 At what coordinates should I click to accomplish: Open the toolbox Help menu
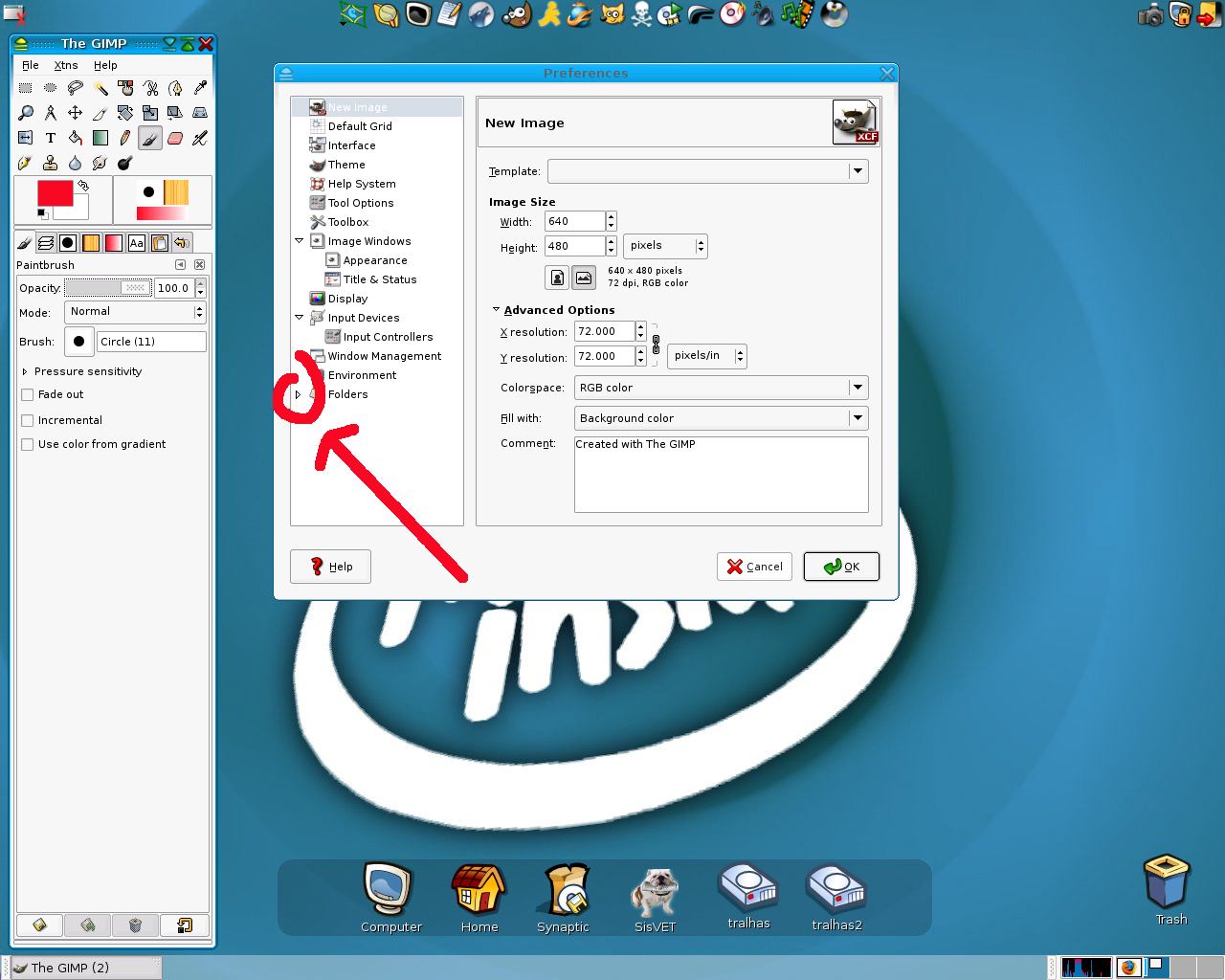click(x=105, y=65)
